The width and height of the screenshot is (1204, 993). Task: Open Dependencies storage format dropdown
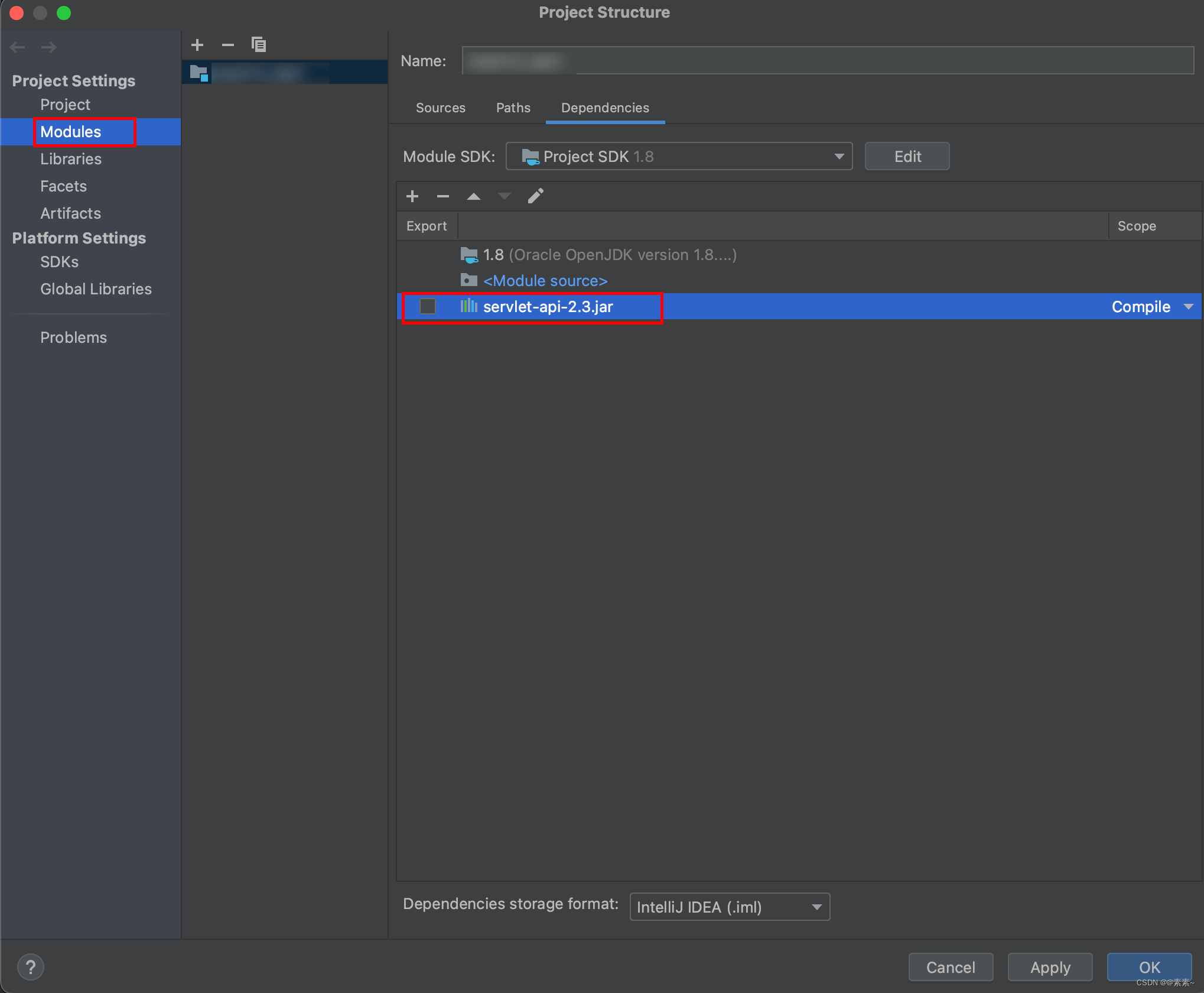click(730, 907)
